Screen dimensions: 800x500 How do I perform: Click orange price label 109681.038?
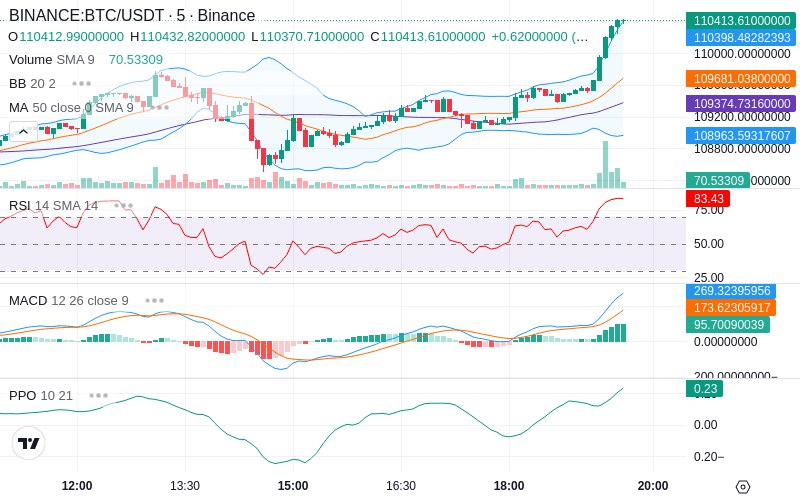(741, 79)
